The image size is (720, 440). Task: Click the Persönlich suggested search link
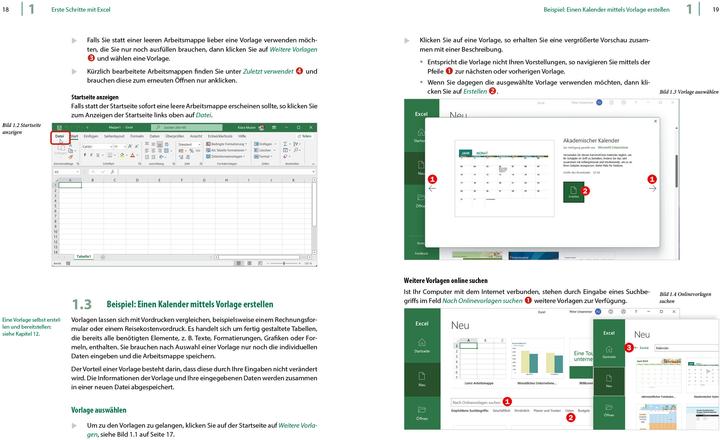(522, 411)
